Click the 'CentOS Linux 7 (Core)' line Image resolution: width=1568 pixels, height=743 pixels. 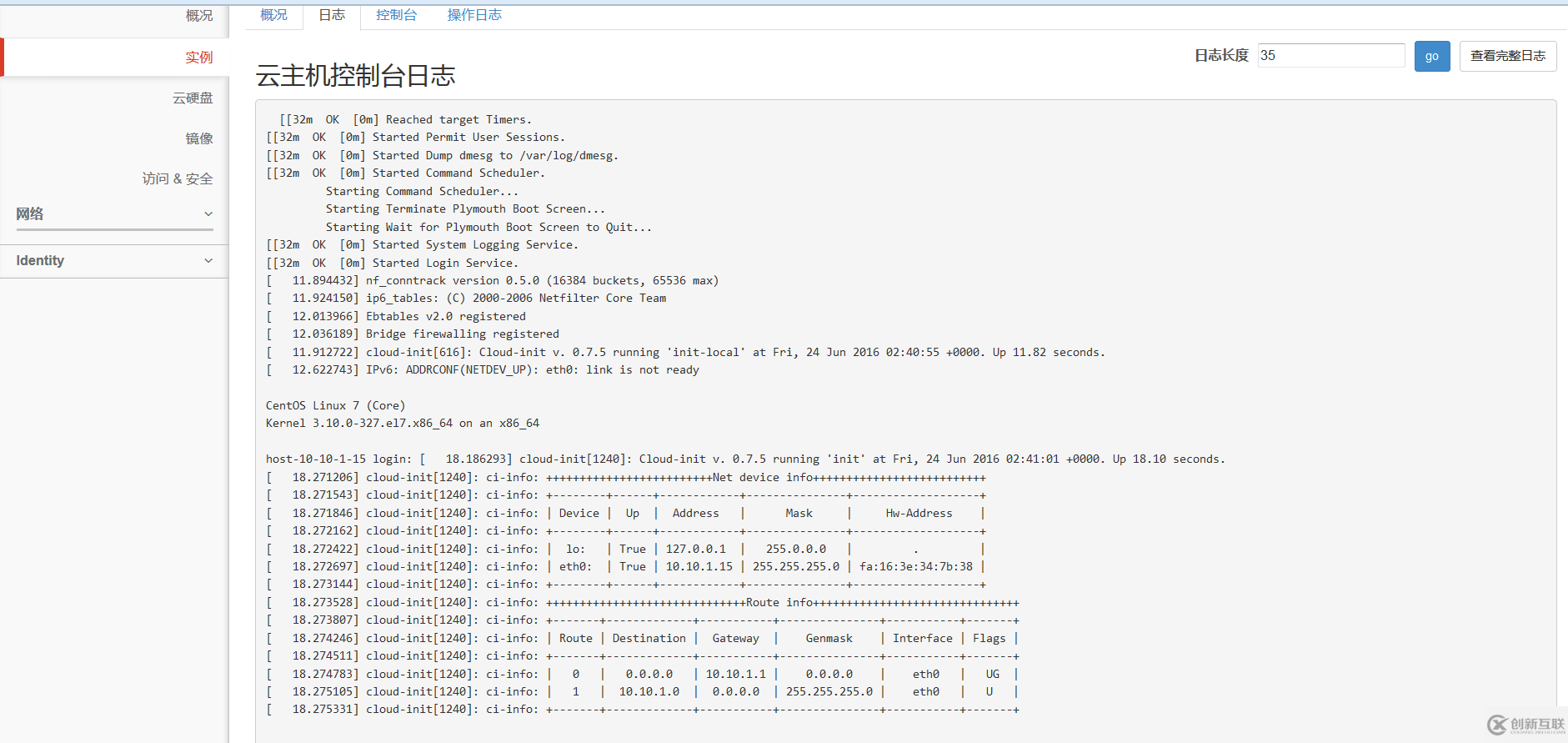click(x=335, y=406)
